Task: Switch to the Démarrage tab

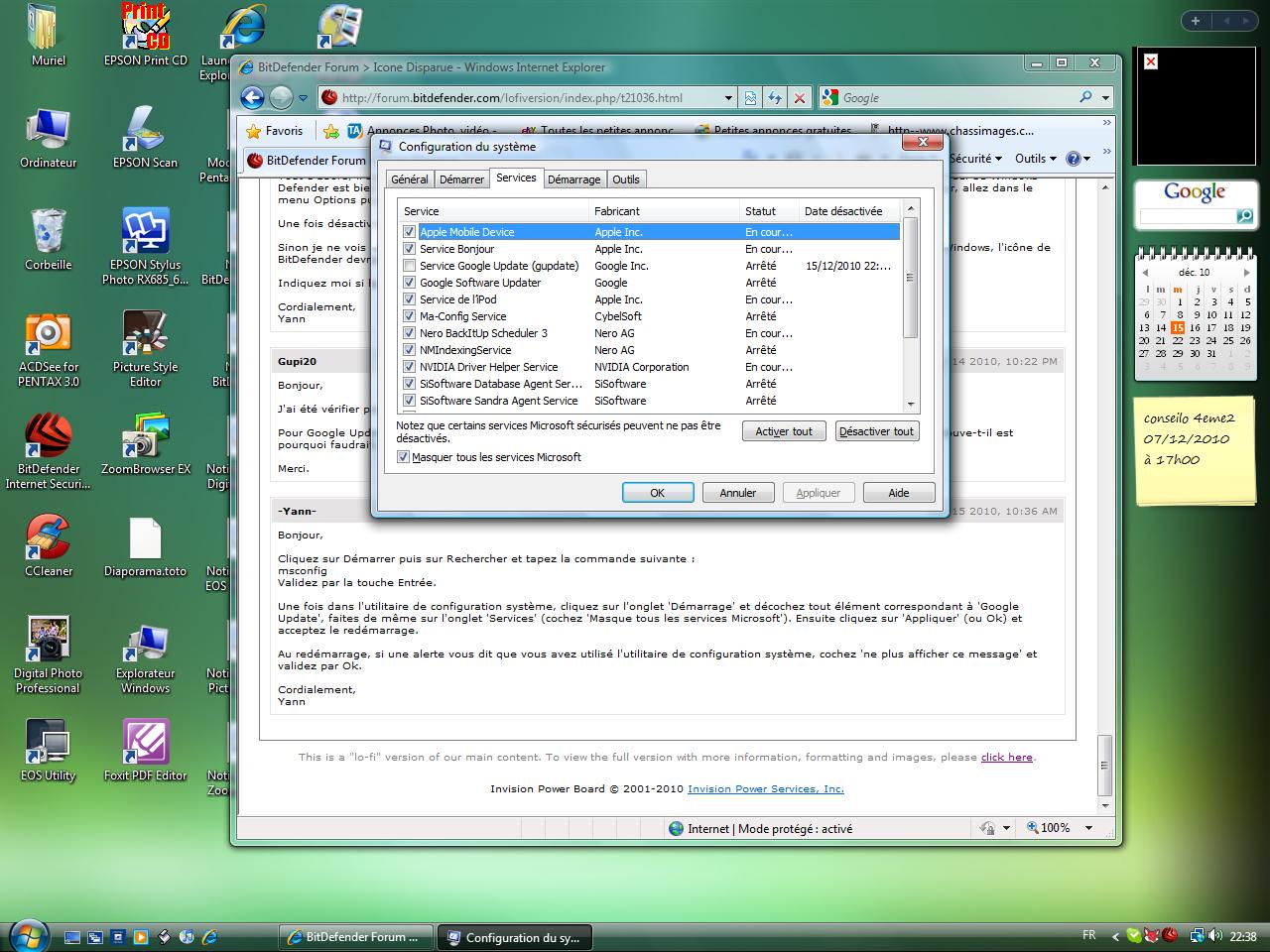Action: click(573, 179)
